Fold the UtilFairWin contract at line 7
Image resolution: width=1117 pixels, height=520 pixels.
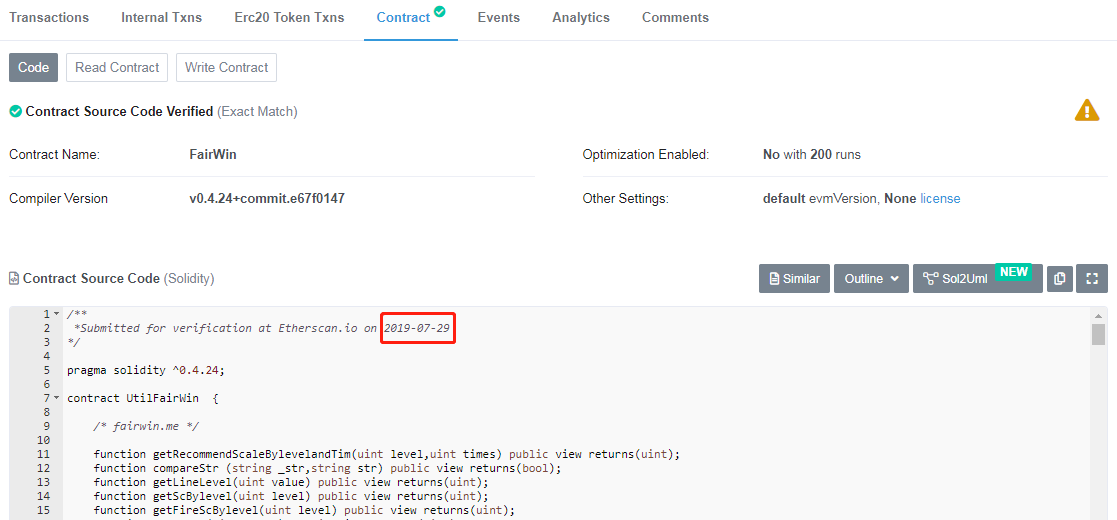click(57, 398)
